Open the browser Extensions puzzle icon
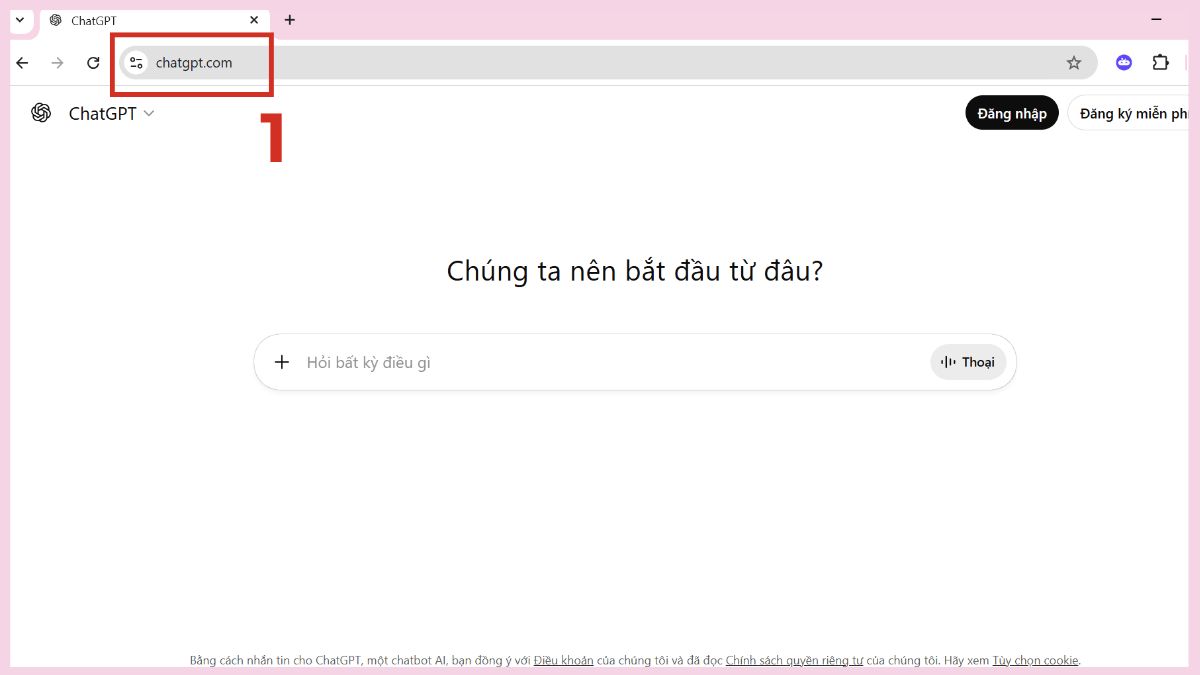The image size is (1200, 675). (1160, 62)
